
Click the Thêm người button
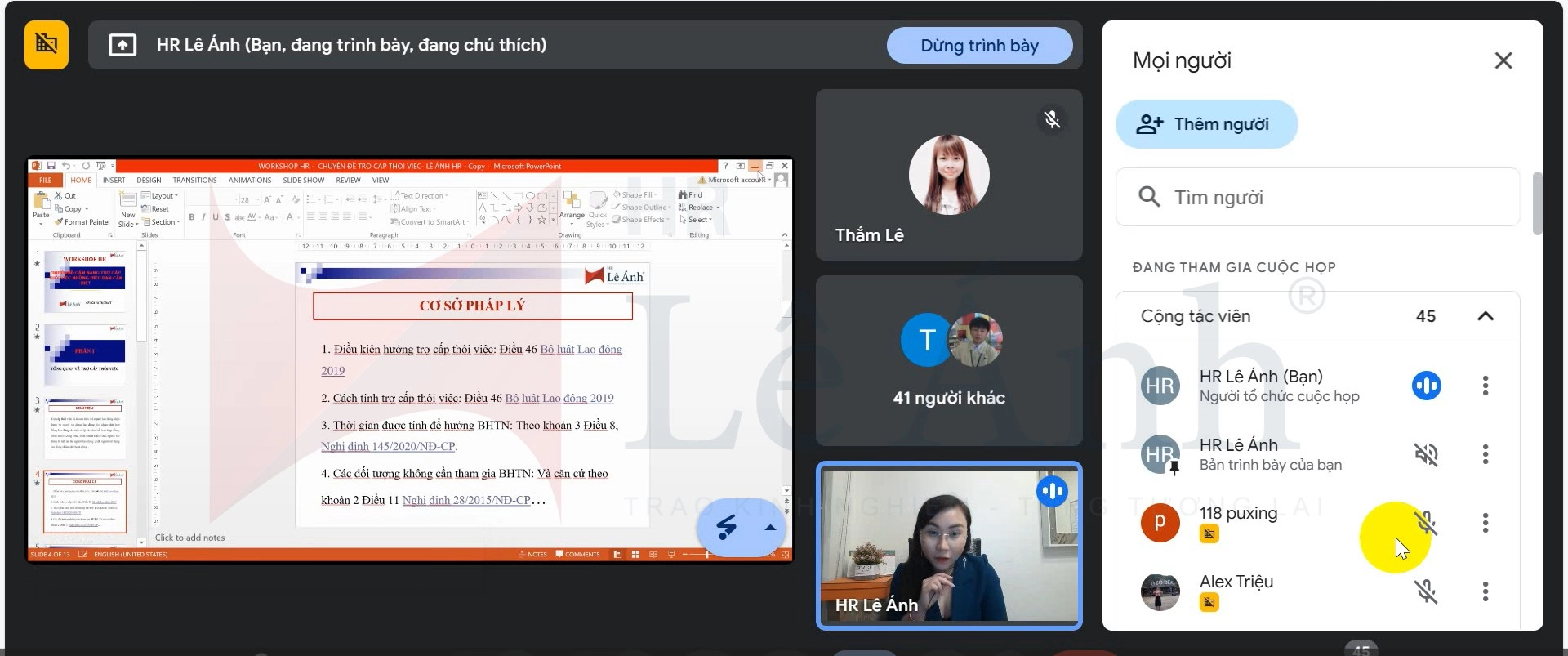1205,124
